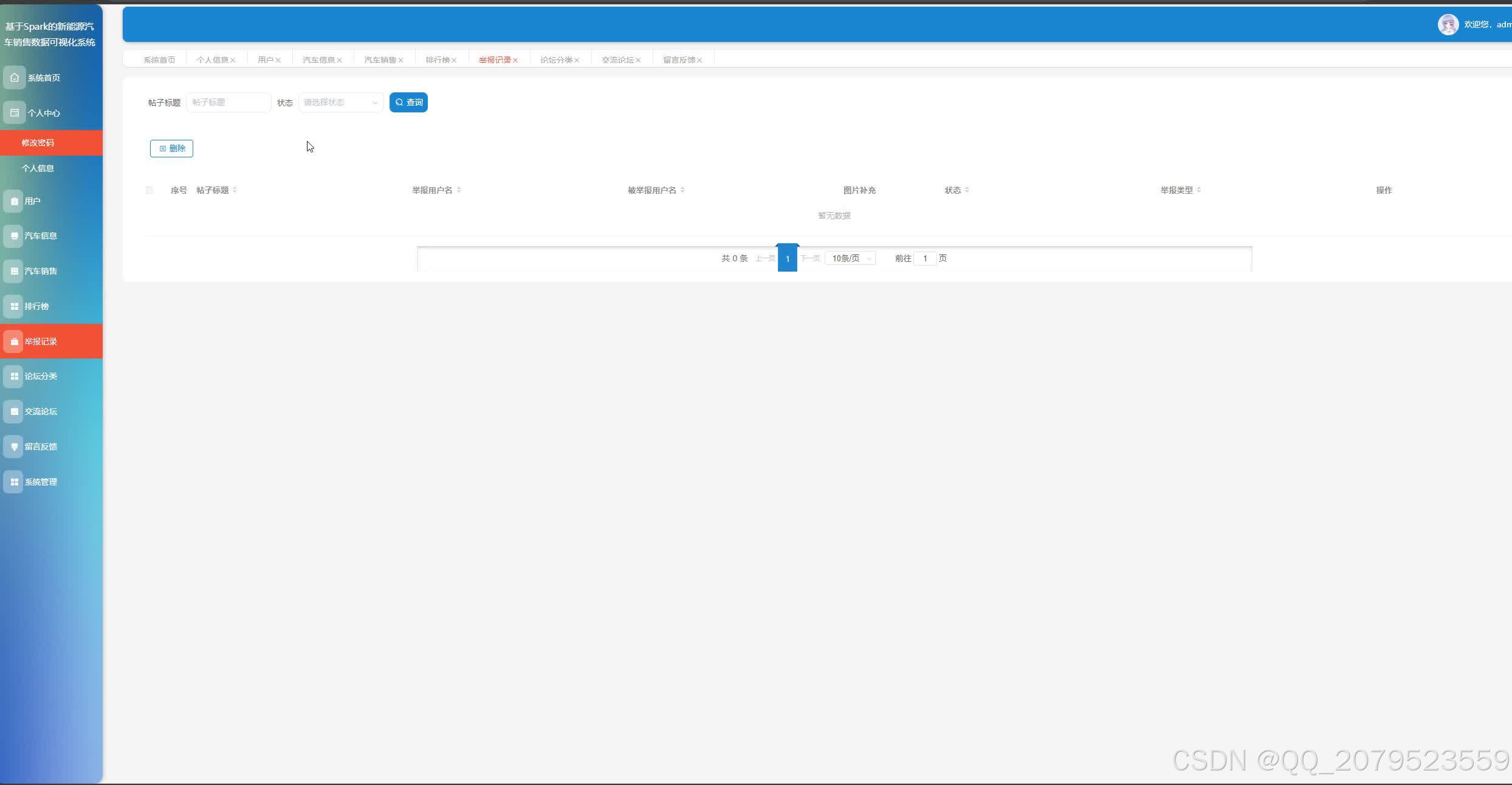Viewport: 1512px width, 785px height.
Task: Click the 删除 delete button
Action: pos(171,148)
